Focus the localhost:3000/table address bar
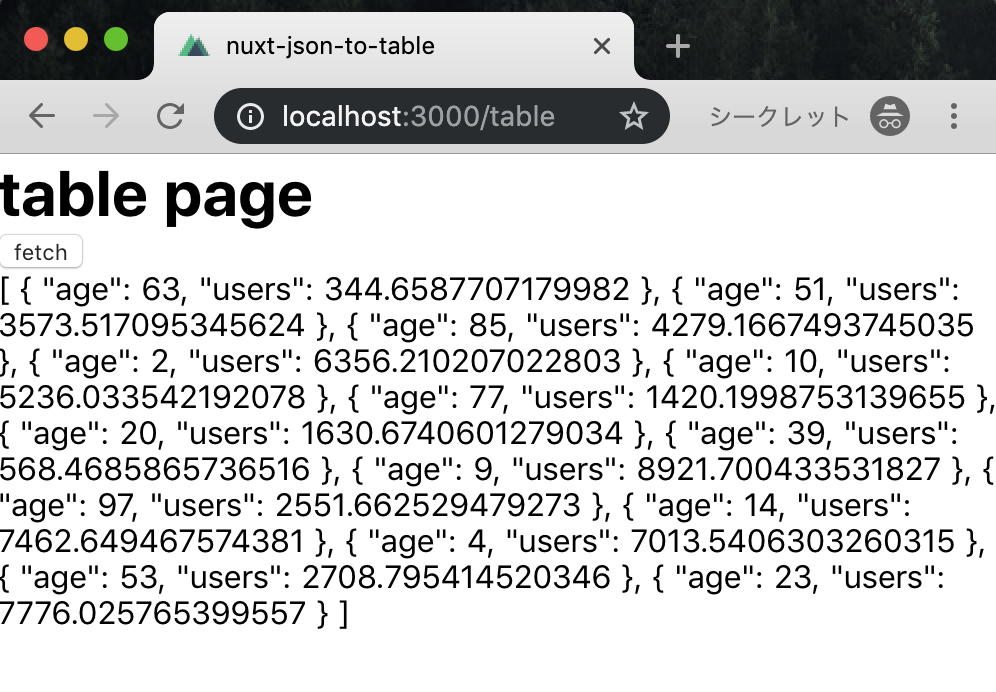This screenshot has width=996, height=692. point(420,117)
